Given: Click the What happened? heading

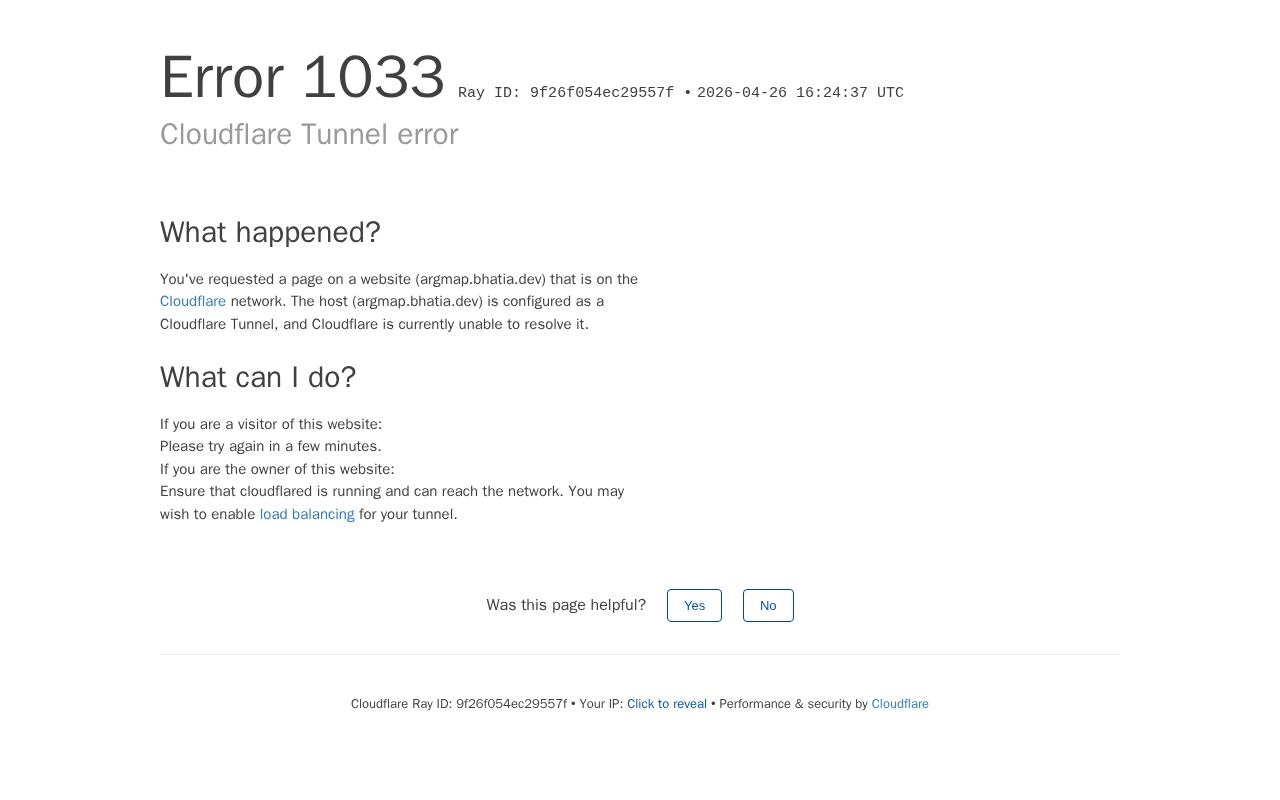Looking at the screenshot, I should point(270,232).
